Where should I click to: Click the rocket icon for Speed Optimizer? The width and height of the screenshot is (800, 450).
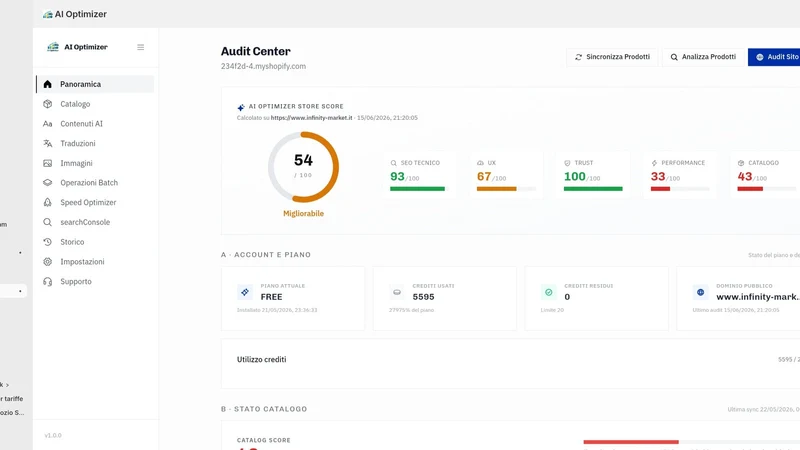47,203
